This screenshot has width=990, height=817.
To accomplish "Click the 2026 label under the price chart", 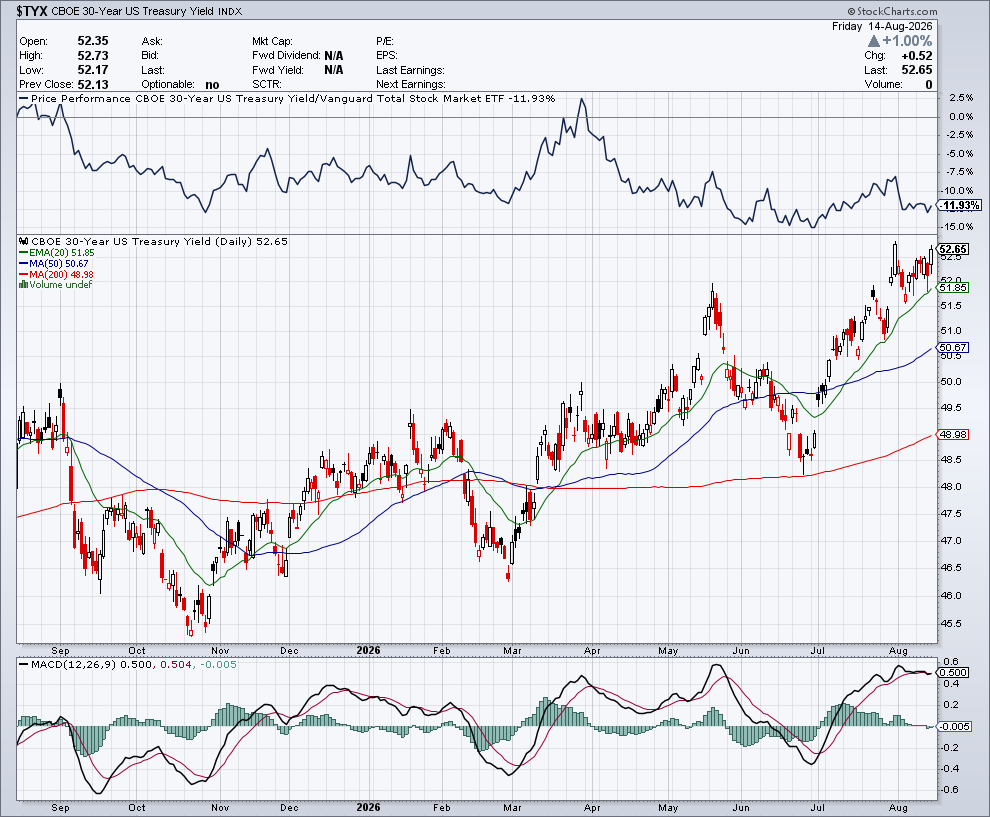I will click(368, 650).
